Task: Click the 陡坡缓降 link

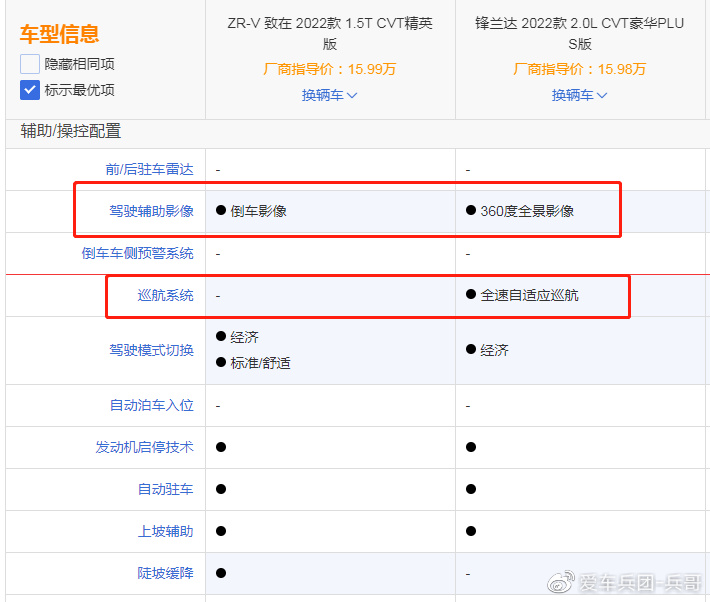Action: (x=165, y=573)
